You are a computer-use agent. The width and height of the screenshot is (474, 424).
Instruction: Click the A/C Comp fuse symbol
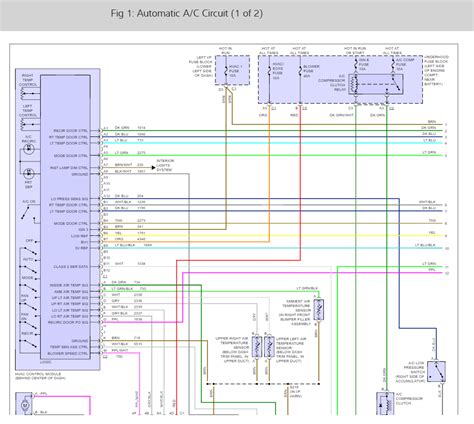[393, 64]
